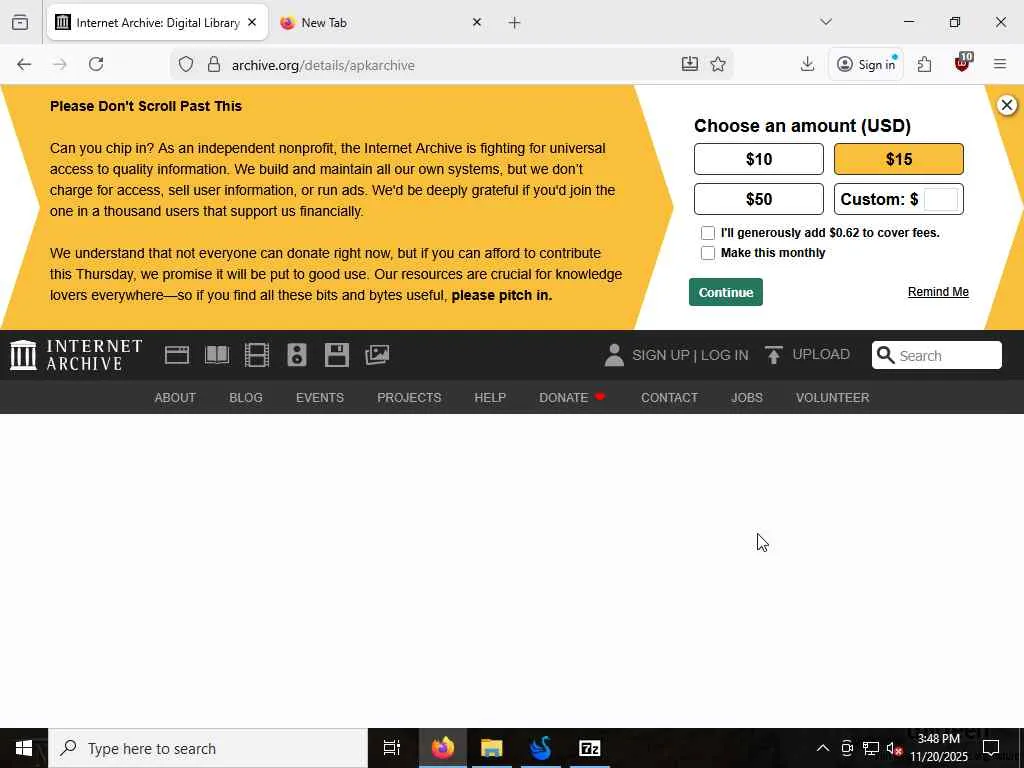This screenshot has width=1024, height=768.
Task: Open the PROJECTS menu item
Action: coord(409,398)
